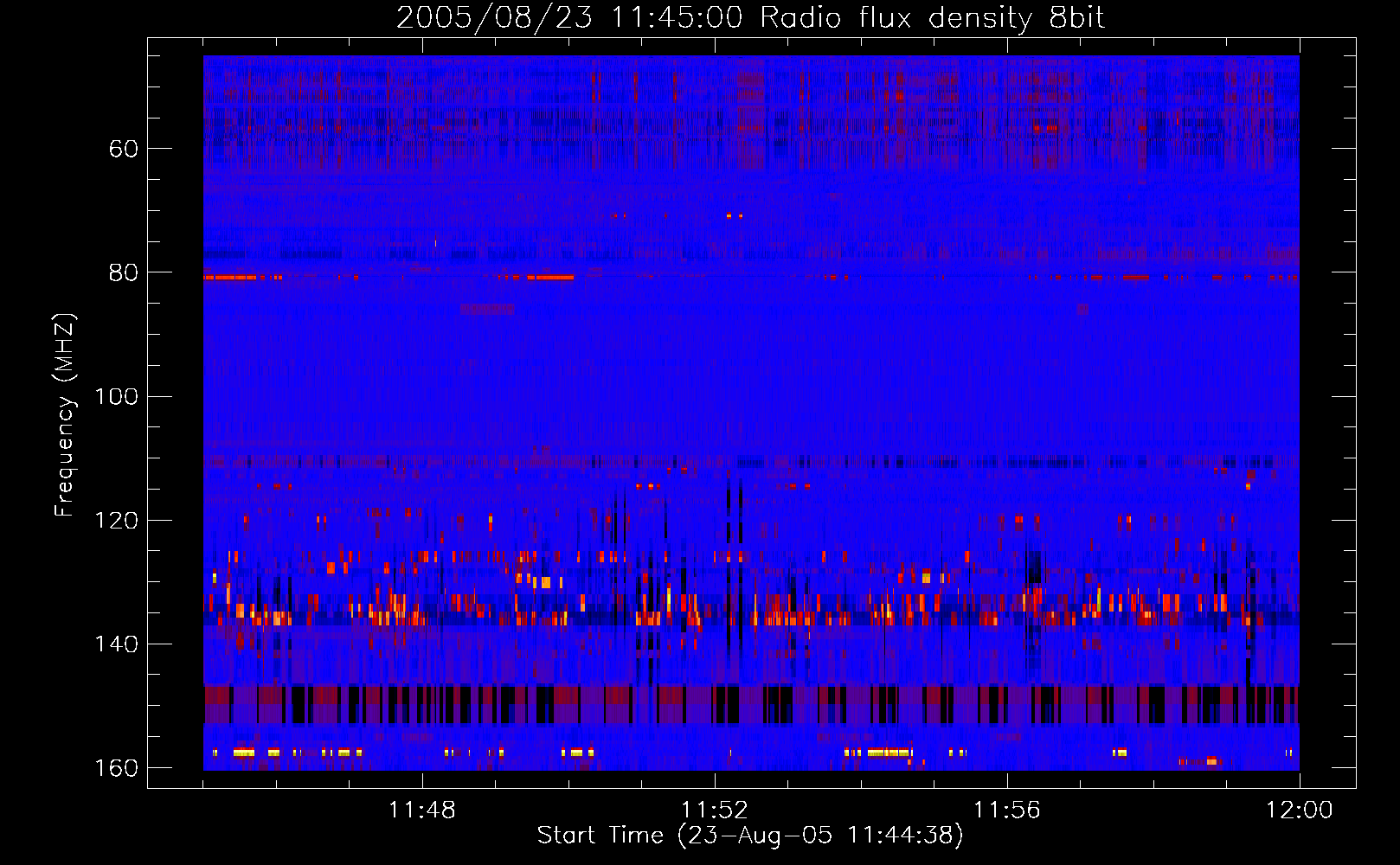Click the 140 frequency tick label

[115, 644]
